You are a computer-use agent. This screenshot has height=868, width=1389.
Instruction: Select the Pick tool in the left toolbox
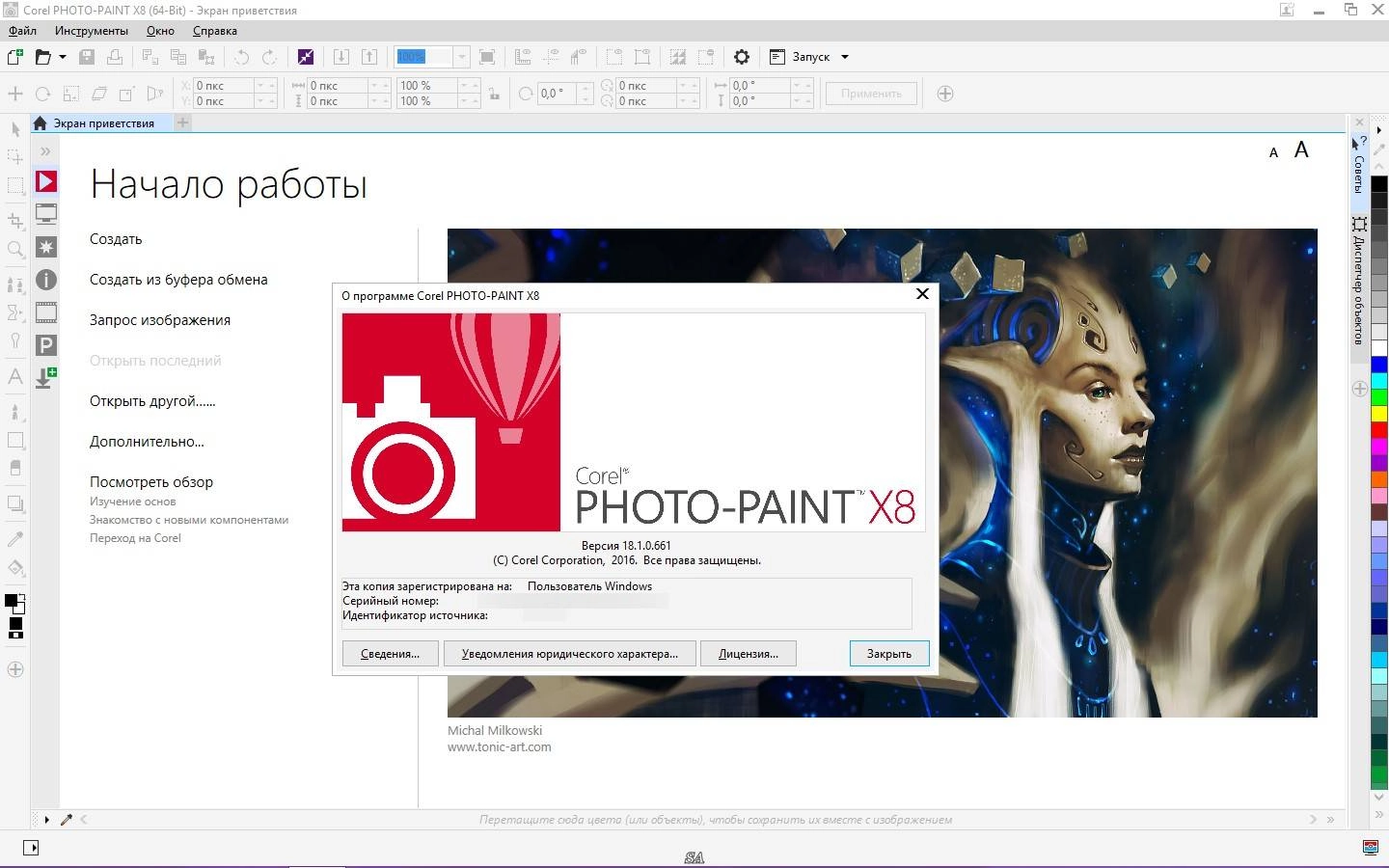click(14, 130)
